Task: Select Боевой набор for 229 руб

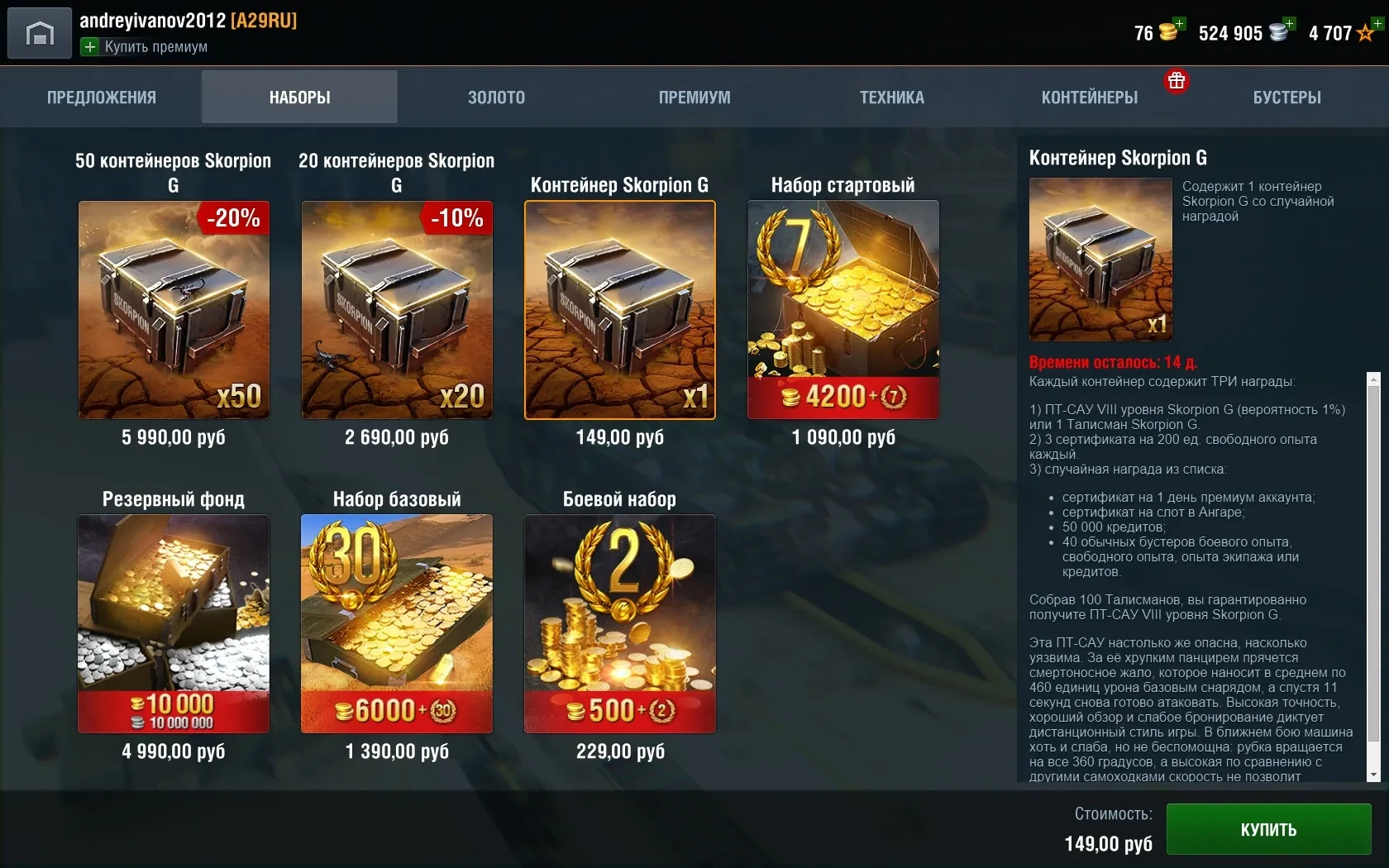Action: (620, 624)
